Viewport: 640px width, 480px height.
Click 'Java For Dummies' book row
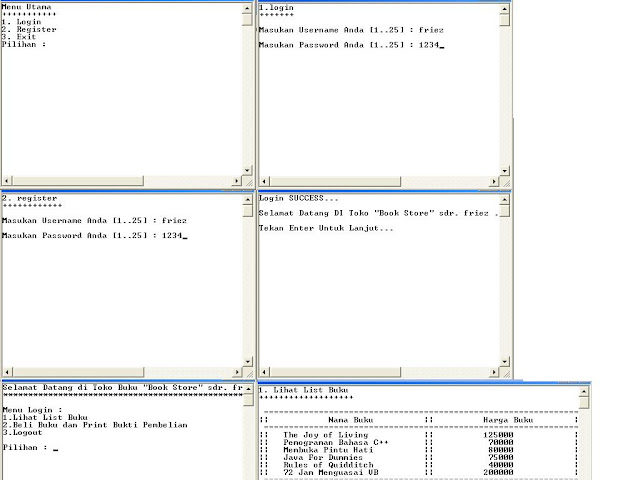[323, 458]
